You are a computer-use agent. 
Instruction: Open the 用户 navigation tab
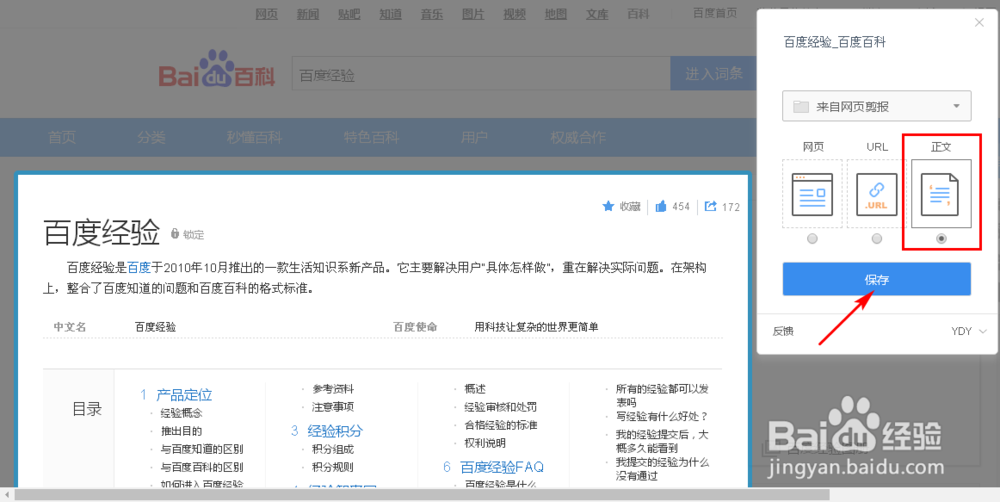[474, 137]
